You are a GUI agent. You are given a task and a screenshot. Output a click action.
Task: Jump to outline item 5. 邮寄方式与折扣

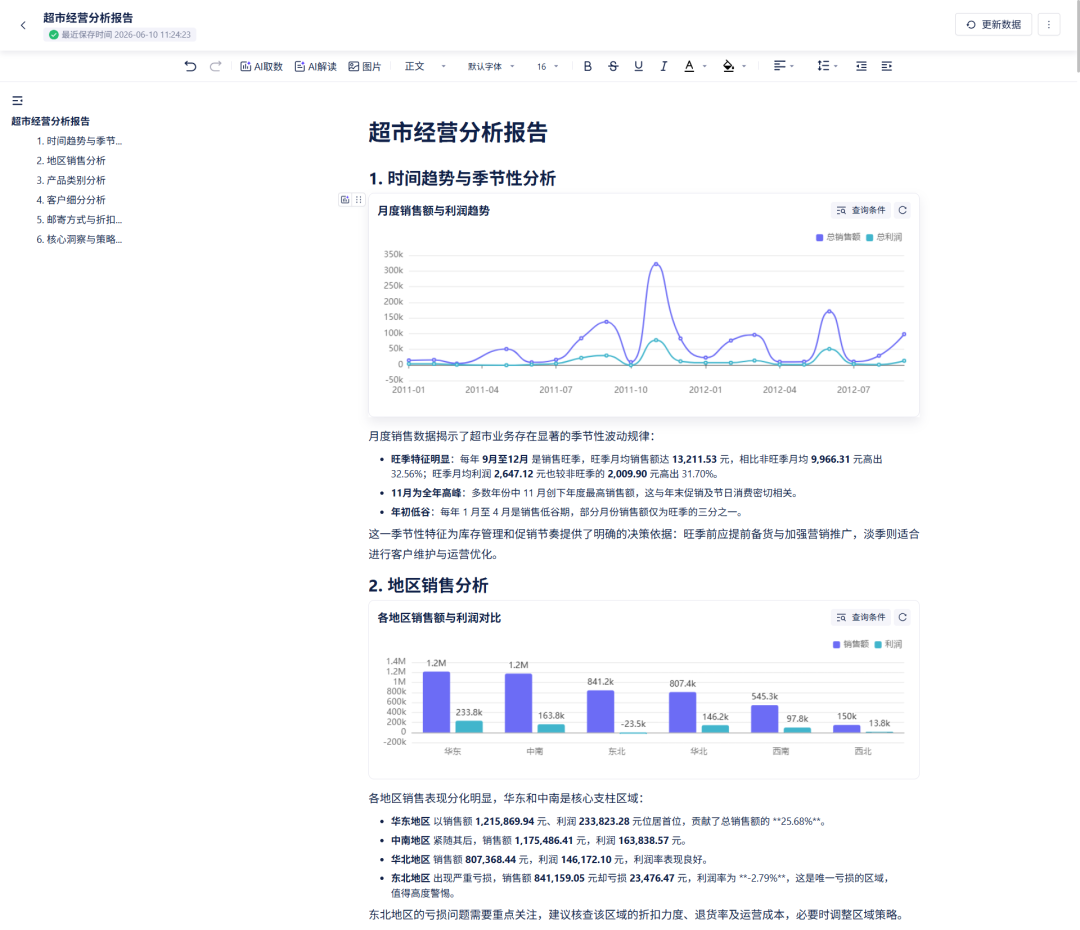tap(79, 220)
